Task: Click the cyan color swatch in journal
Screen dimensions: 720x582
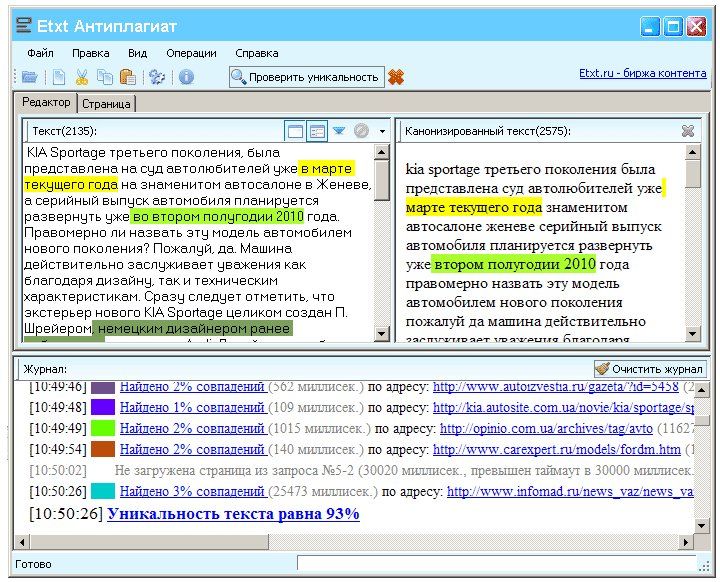Action: pos(103,492)
